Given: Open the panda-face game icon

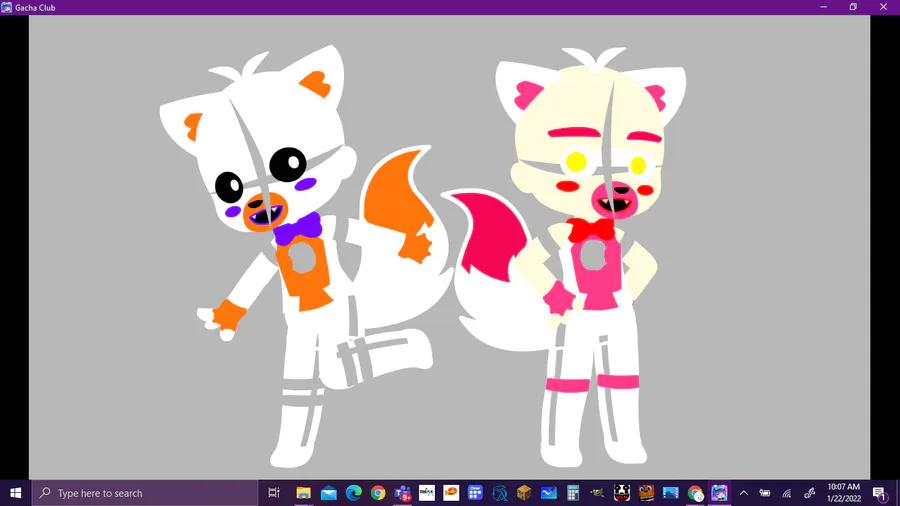Looking at the screenshot, I should 622,493.
